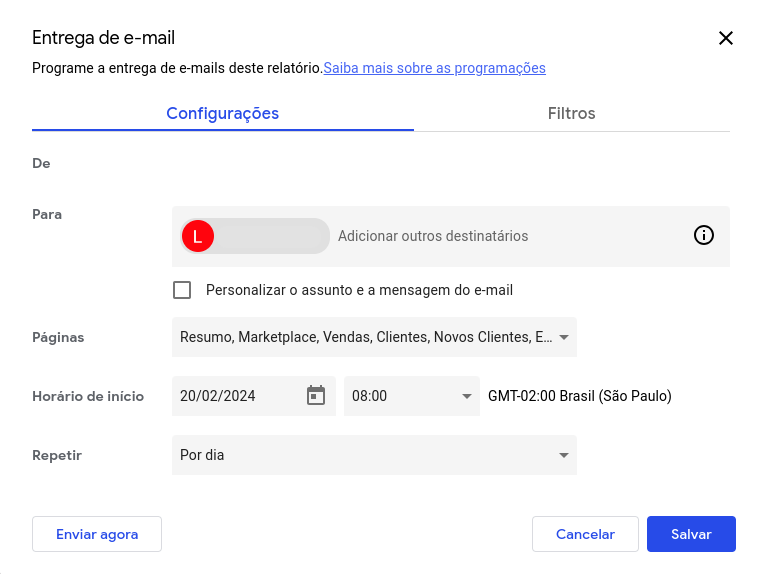
Task: Click the red L recipient avatar
Action: (x=198, y=237)
